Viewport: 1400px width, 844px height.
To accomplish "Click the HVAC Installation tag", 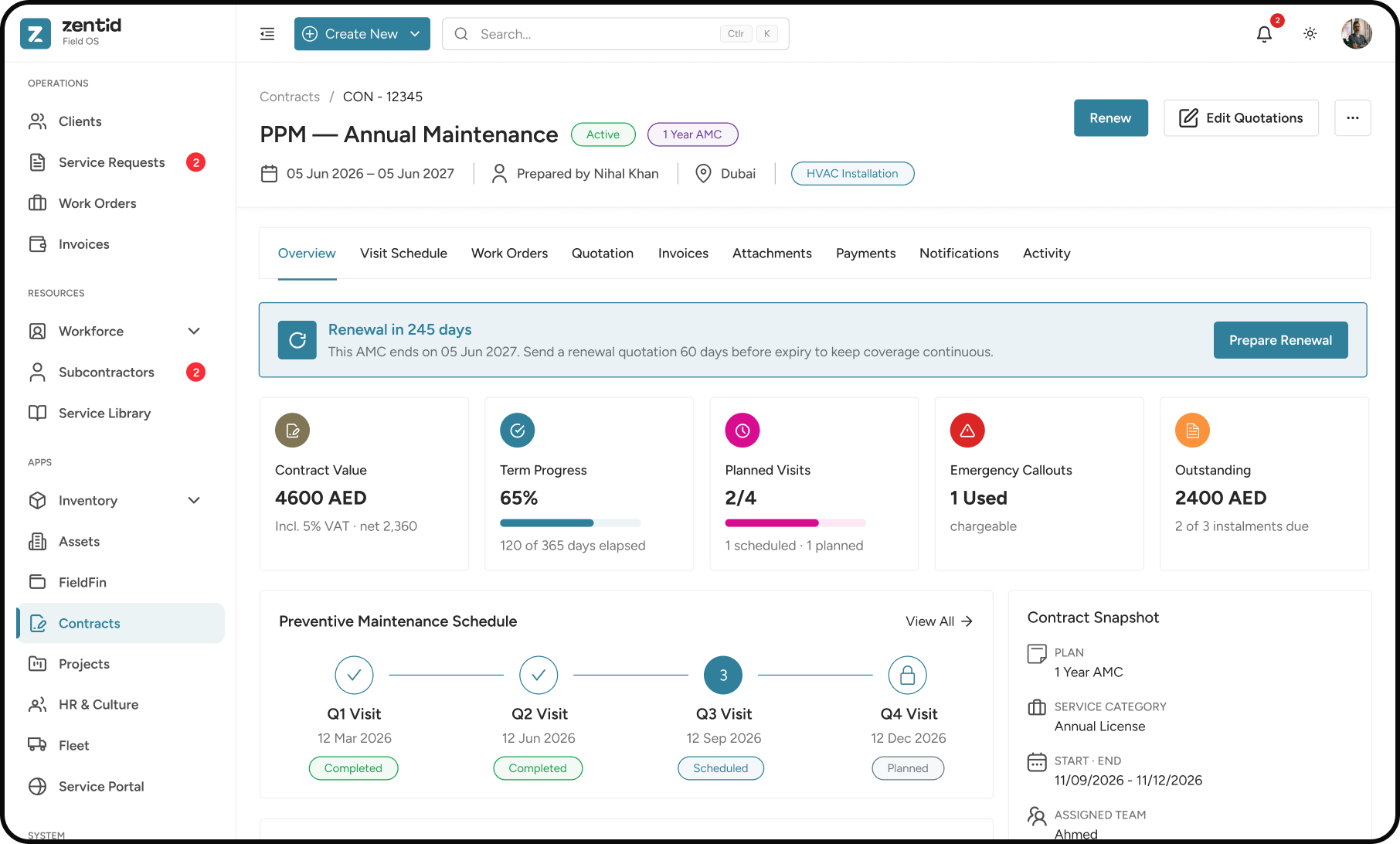I will [852, 174].
